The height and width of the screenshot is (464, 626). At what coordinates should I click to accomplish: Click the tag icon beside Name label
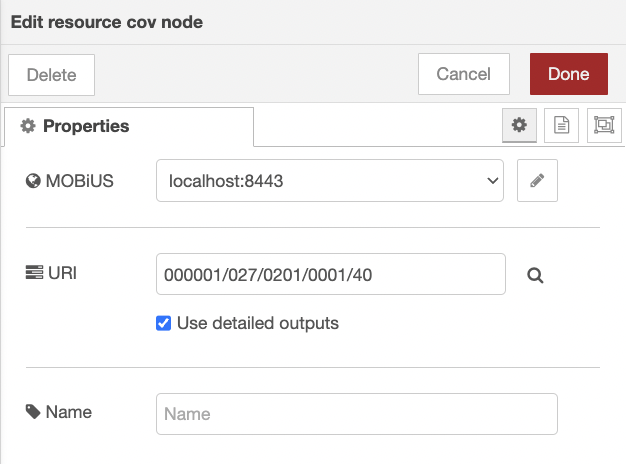pos(33,411)
